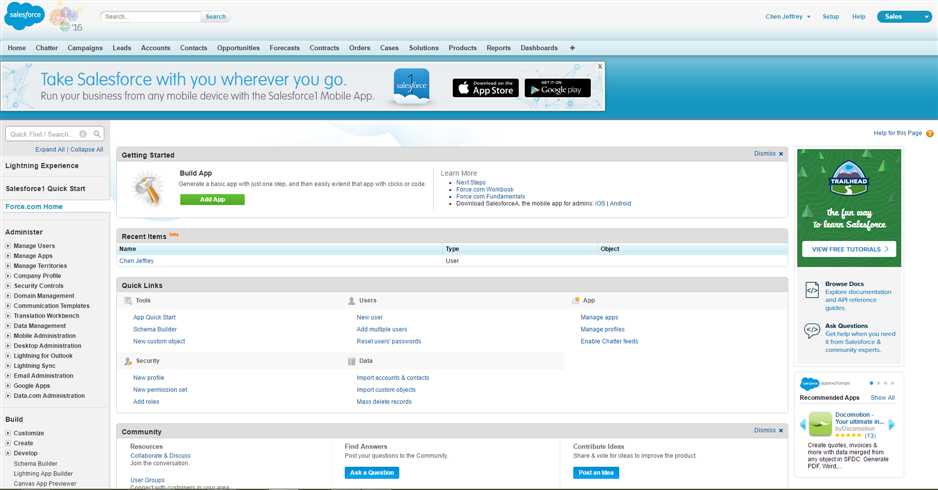Open the Setup link in the header

(830, 17)
